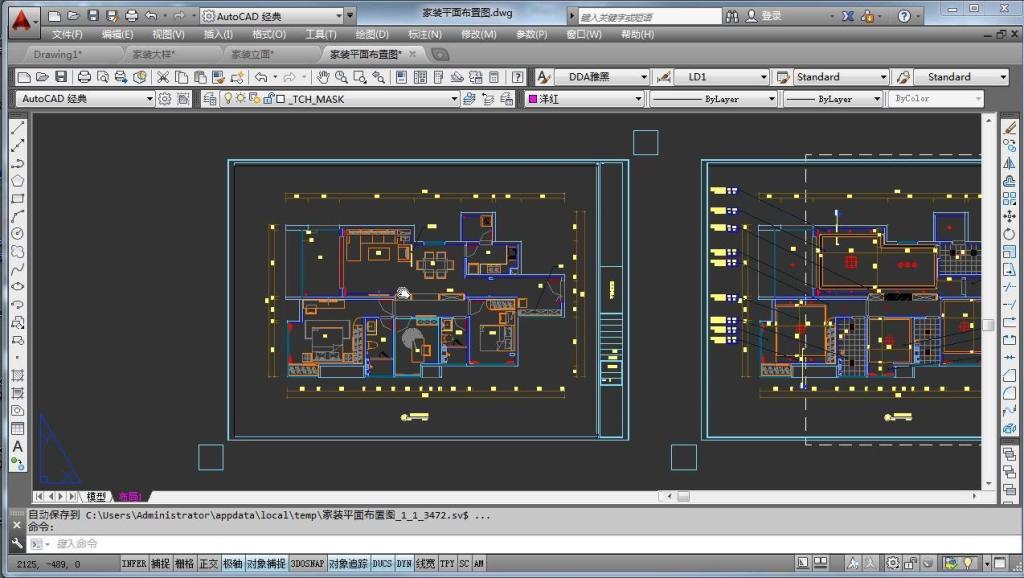Toggle the 栅格 grid display button
Viewport: 1024px width, 578px height.
pos(184,564)
